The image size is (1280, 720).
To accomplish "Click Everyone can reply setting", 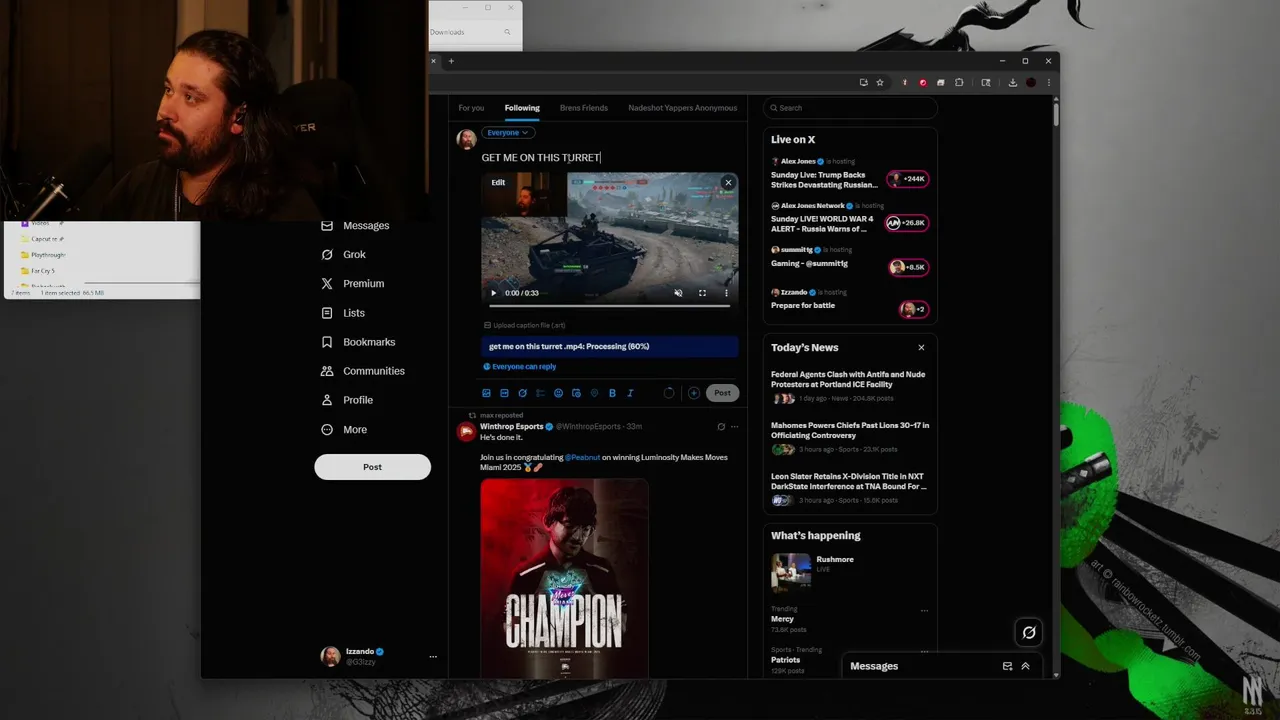I will [520, 367].
